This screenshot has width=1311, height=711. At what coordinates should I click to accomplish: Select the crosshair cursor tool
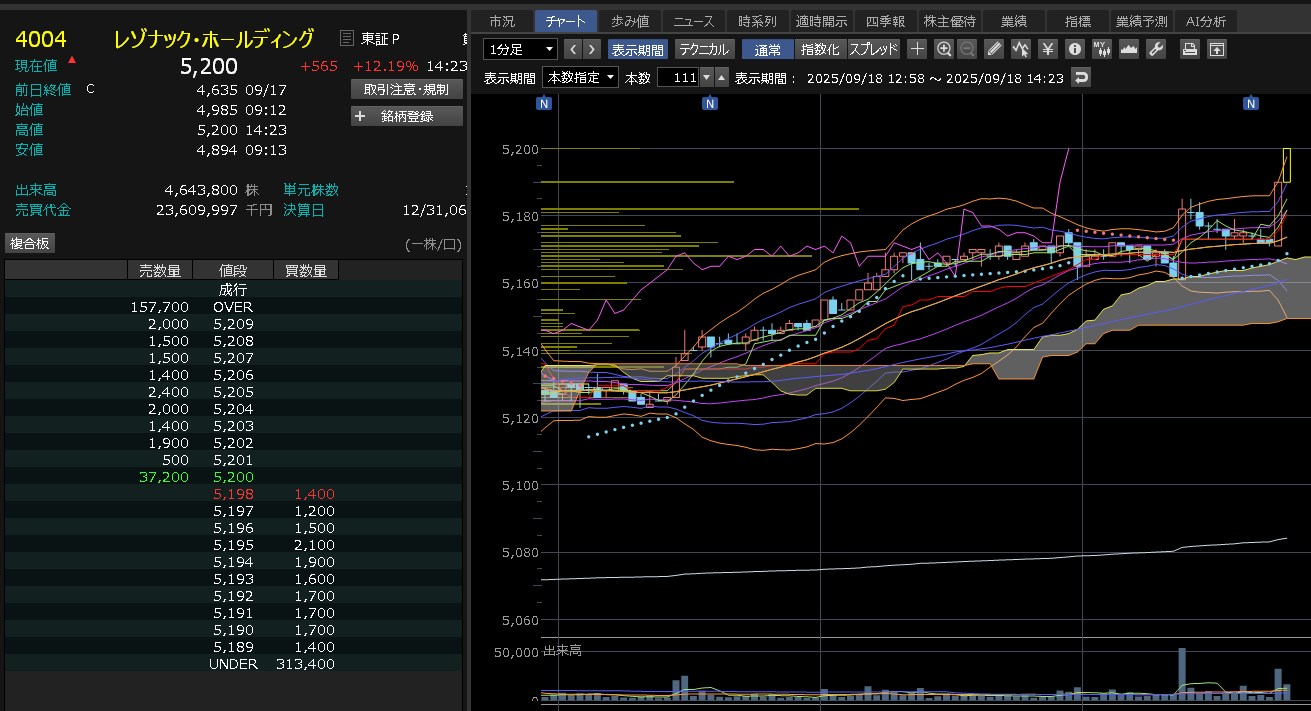[x=917, y=48]
